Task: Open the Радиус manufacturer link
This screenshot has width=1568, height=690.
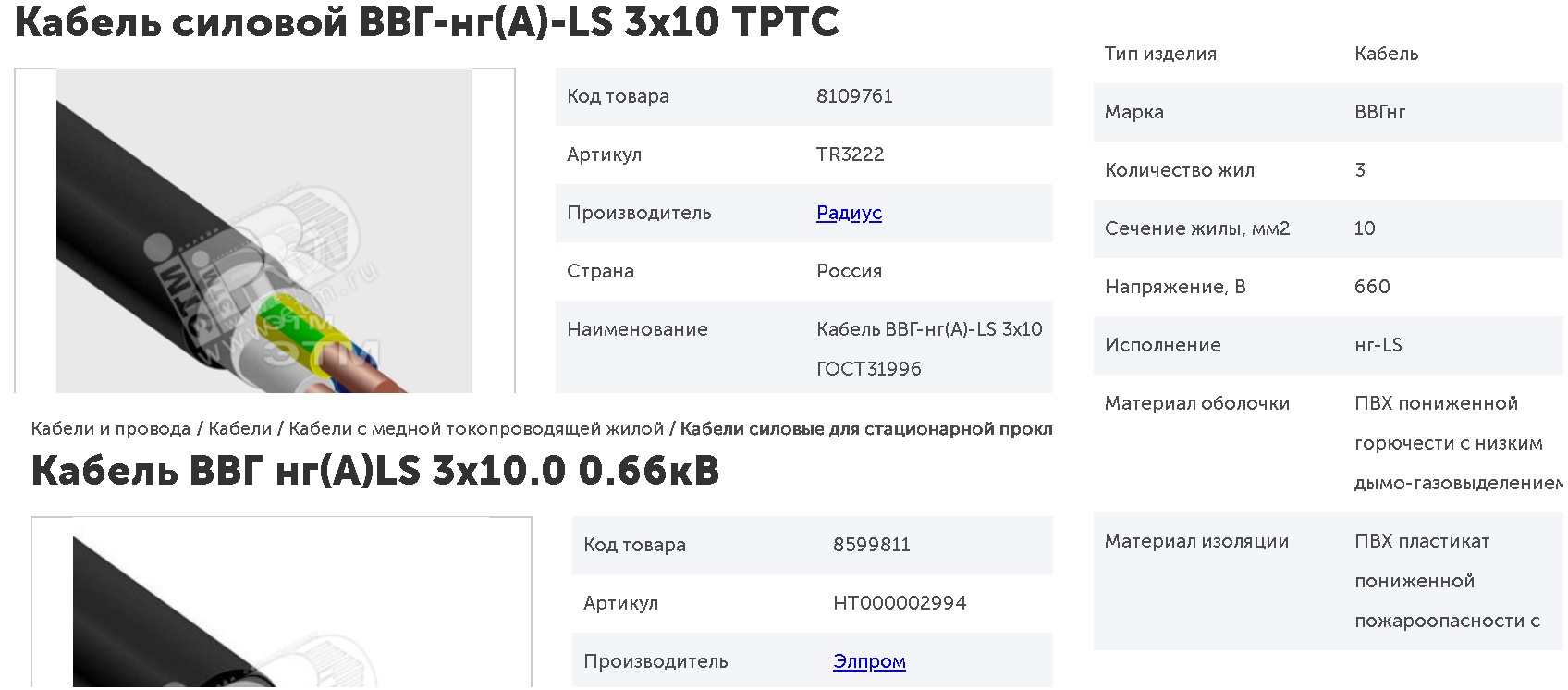Action: point(849,213)
